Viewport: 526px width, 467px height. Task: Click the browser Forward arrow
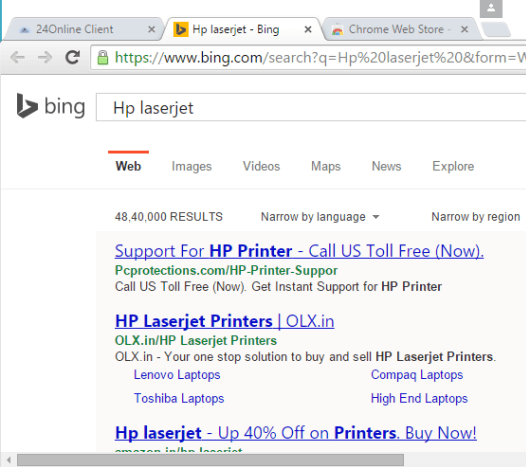(x=45, y=57)
